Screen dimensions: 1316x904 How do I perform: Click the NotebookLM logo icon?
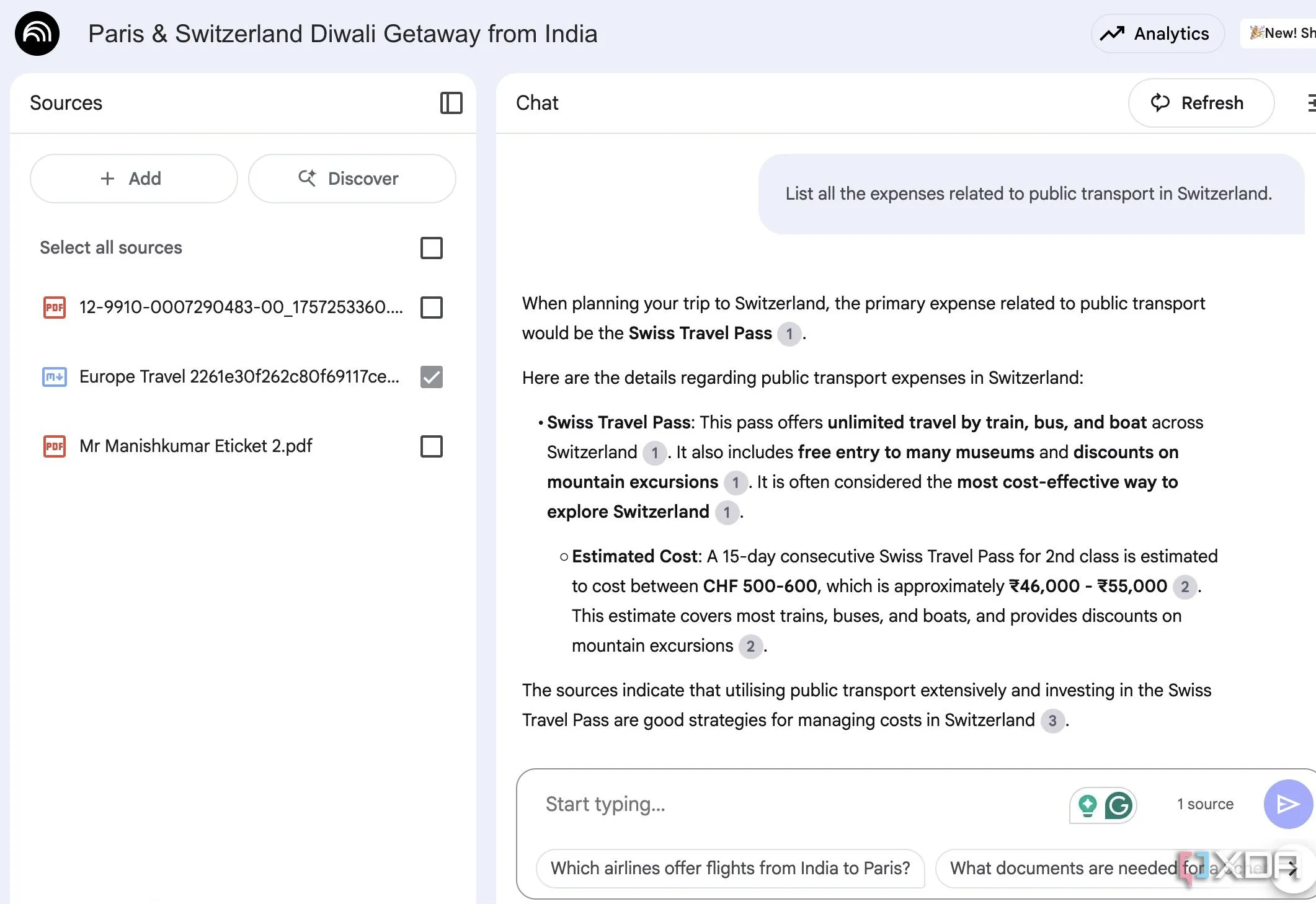click(x=37, y=33)
